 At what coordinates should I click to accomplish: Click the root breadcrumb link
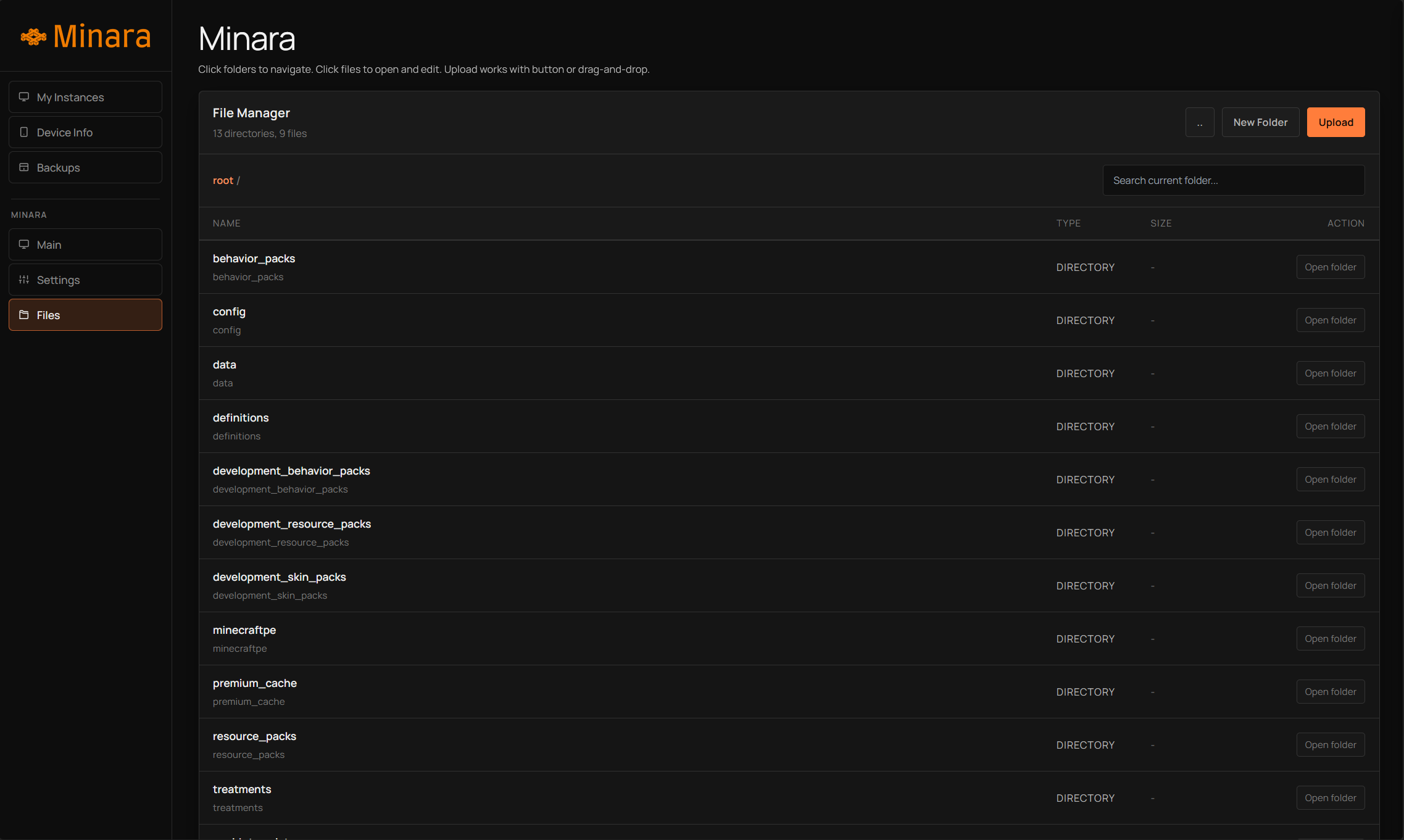point(223,180)
